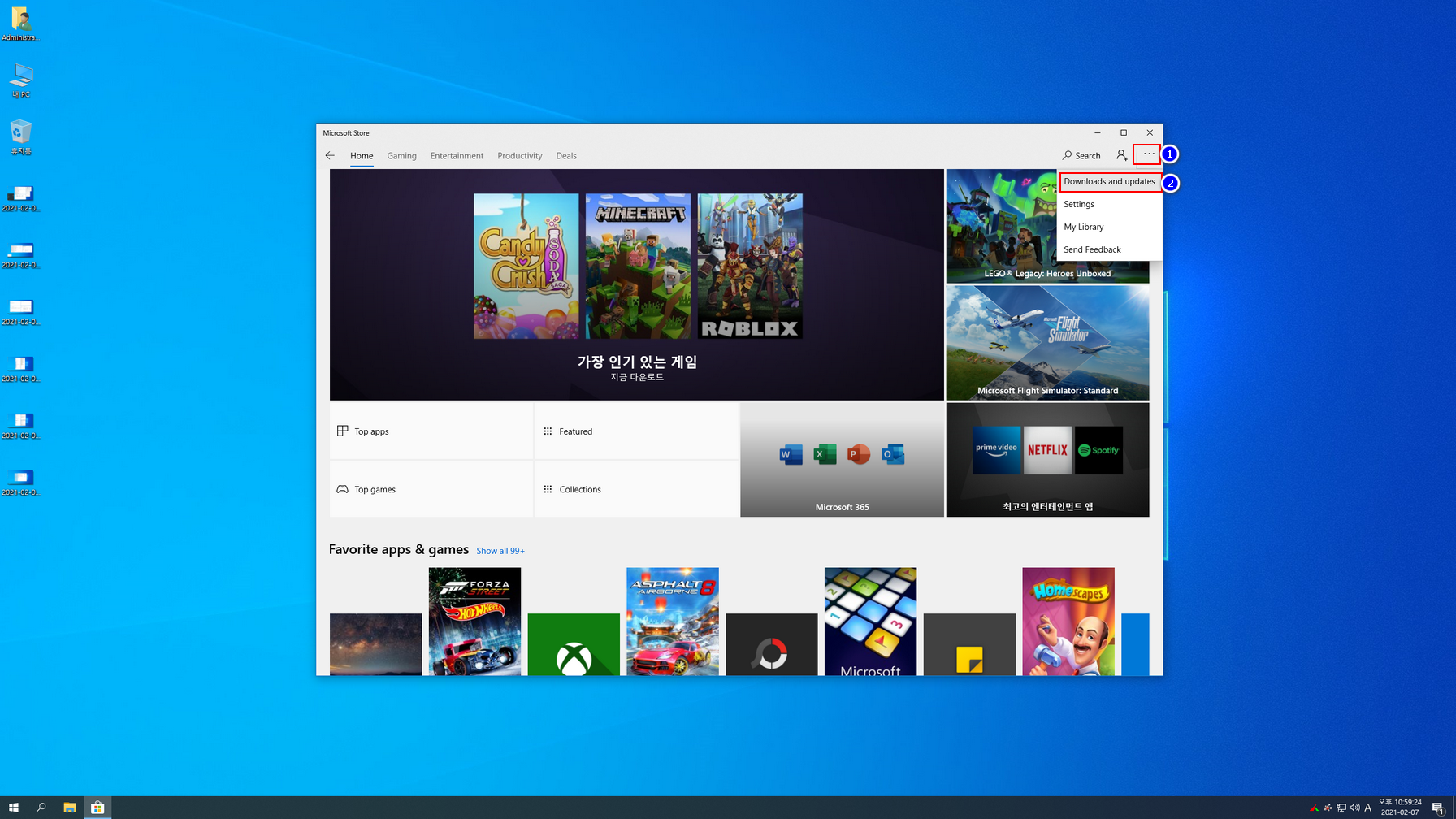Image resolution: width=1456 pixels, height=819 pixels.
Task: Choose Downloads and updates menu item
Action: [x=1109, y=182]
